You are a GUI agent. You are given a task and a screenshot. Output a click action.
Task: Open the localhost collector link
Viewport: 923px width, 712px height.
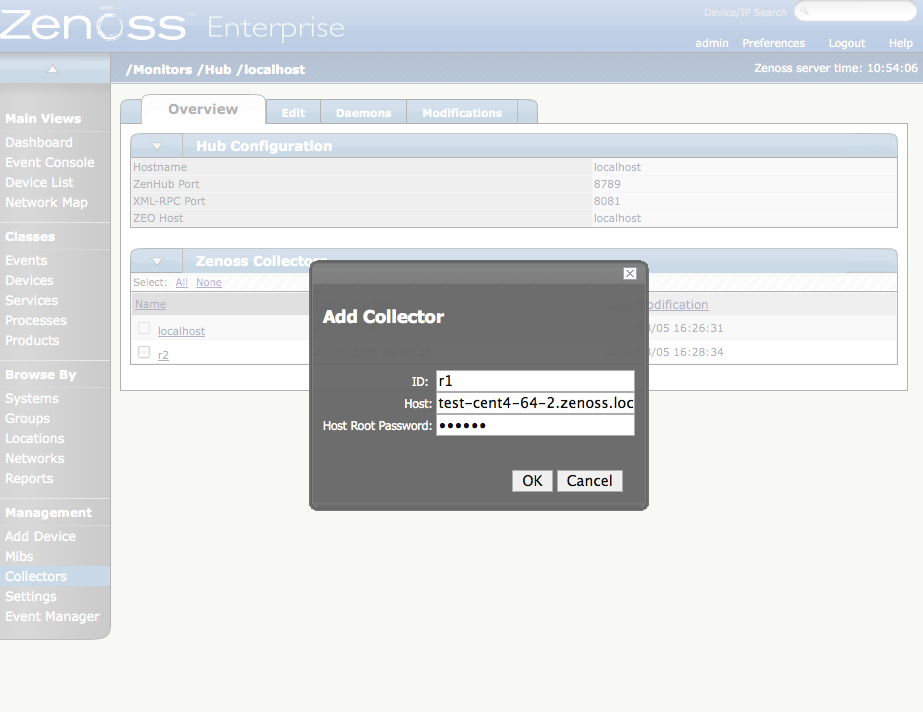(181, 331)
